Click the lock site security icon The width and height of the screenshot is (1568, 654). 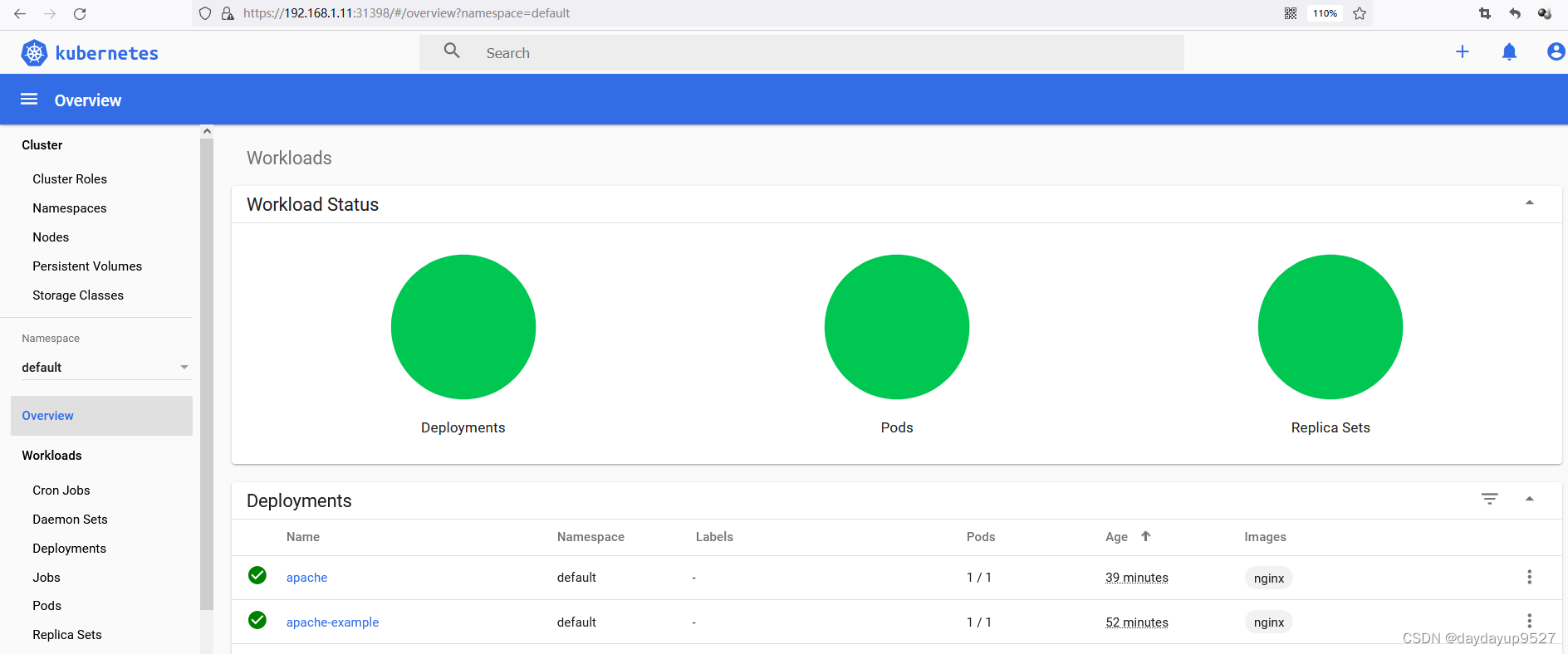click(x=227, y=13)
